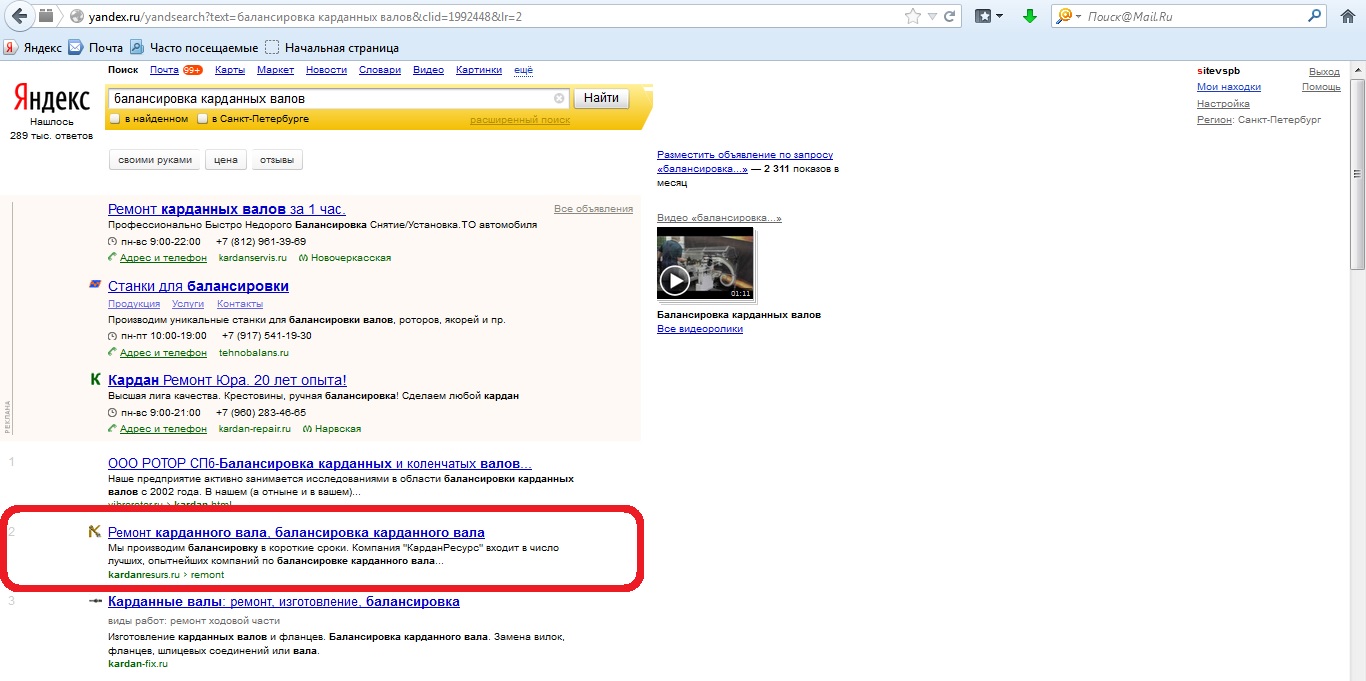Open Адрес и телефон for kardan-repair.ru
Screen dimensions: 1366x681
coord(163,429)
